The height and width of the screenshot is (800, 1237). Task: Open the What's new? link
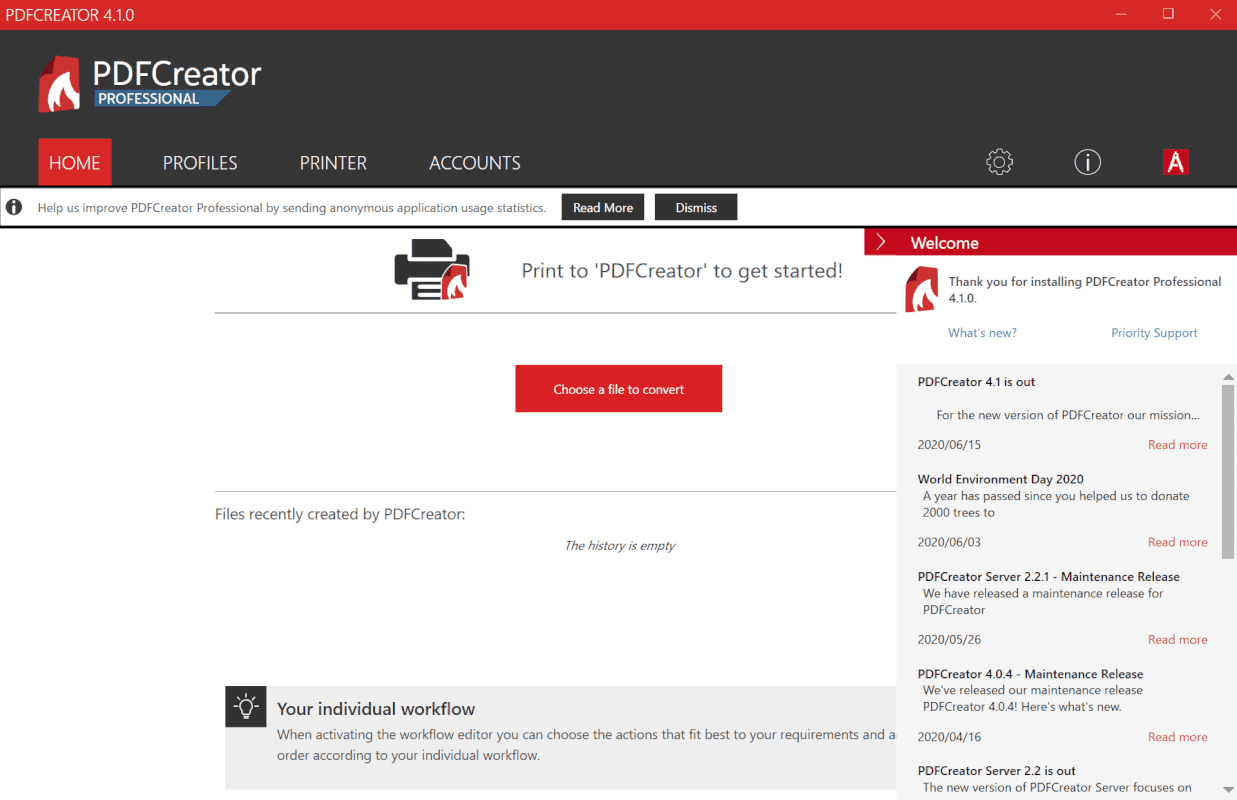982,333
